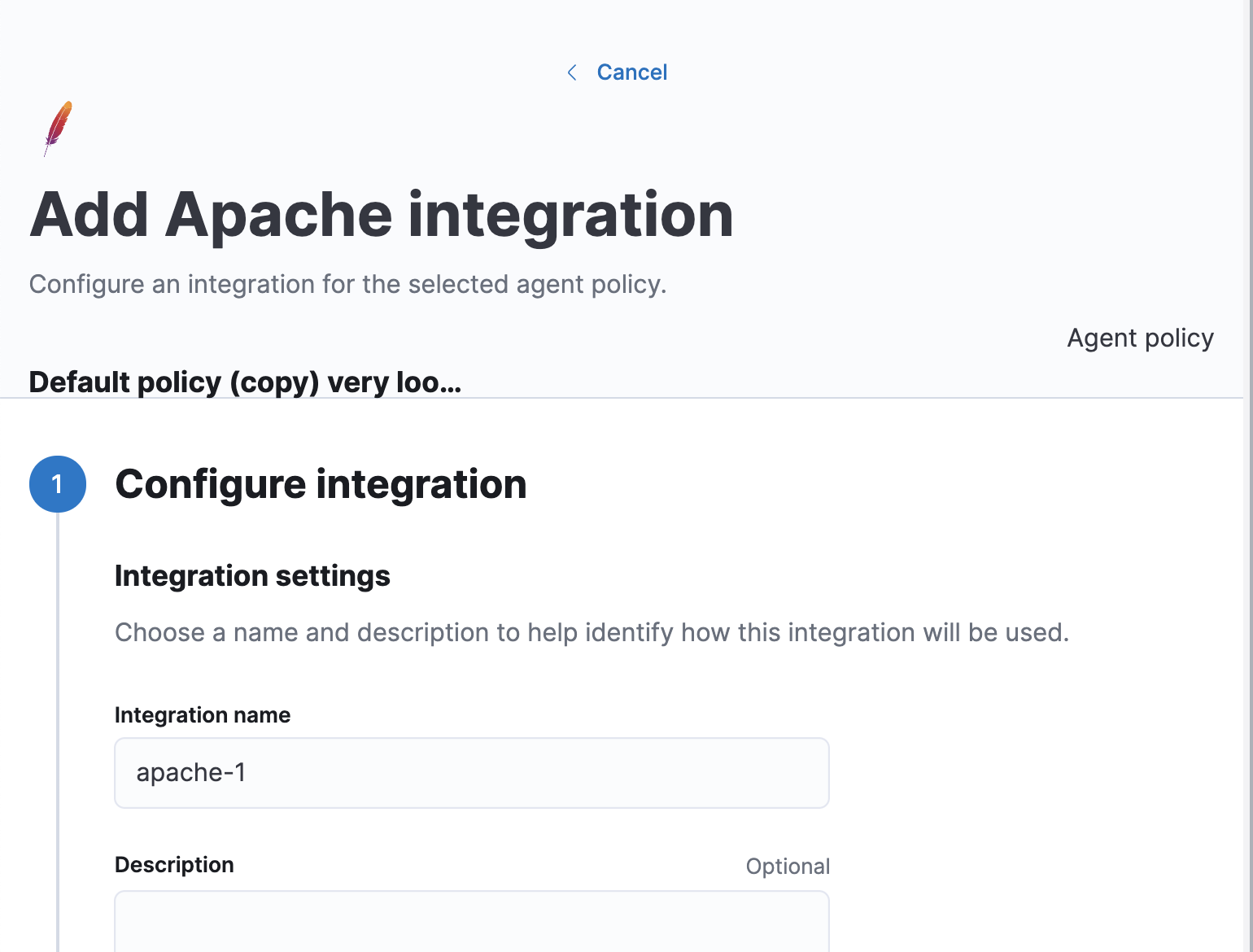Click the Agent policy label
This screenshot has width=1253, height=952.
[1140, 338]
